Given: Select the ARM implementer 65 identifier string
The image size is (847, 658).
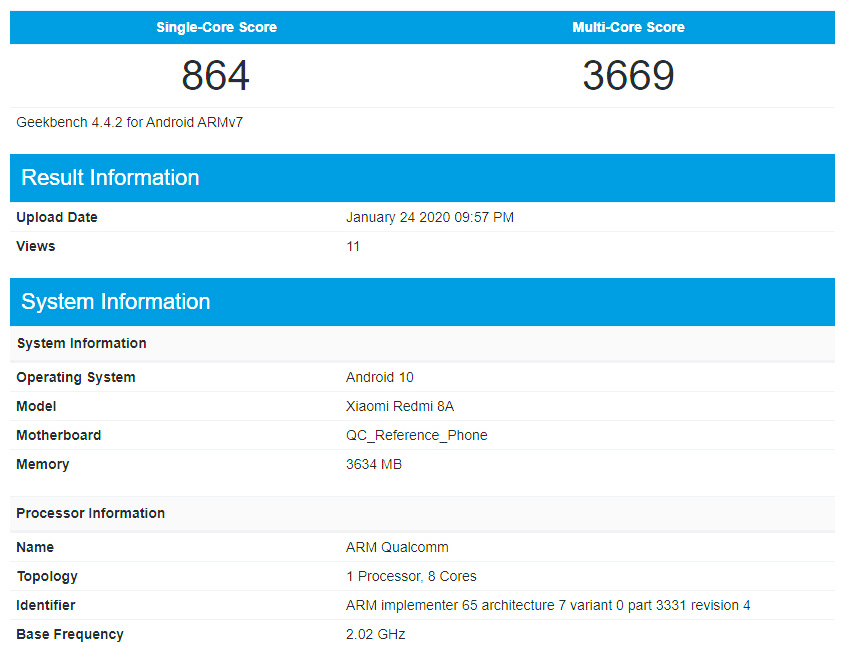Looking at the screenshot, I should pyautogui.click(x=548, y=606).
